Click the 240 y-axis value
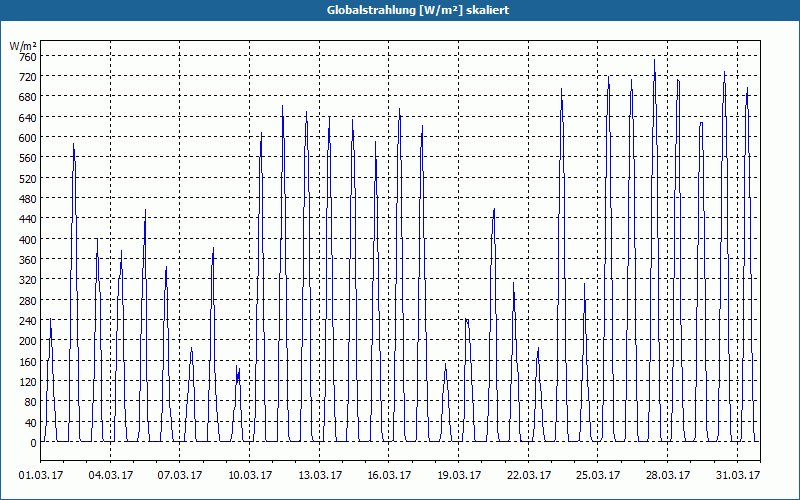The image size is (800, 500). click(x=28, y=321)
